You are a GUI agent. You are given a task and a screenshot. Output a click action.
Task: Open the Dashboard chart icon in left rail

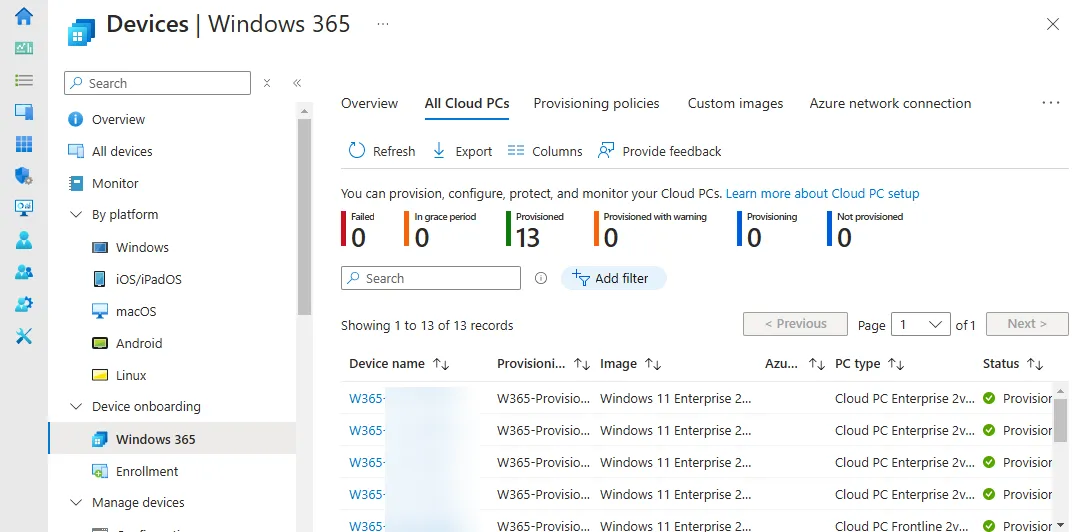[24, 48]
